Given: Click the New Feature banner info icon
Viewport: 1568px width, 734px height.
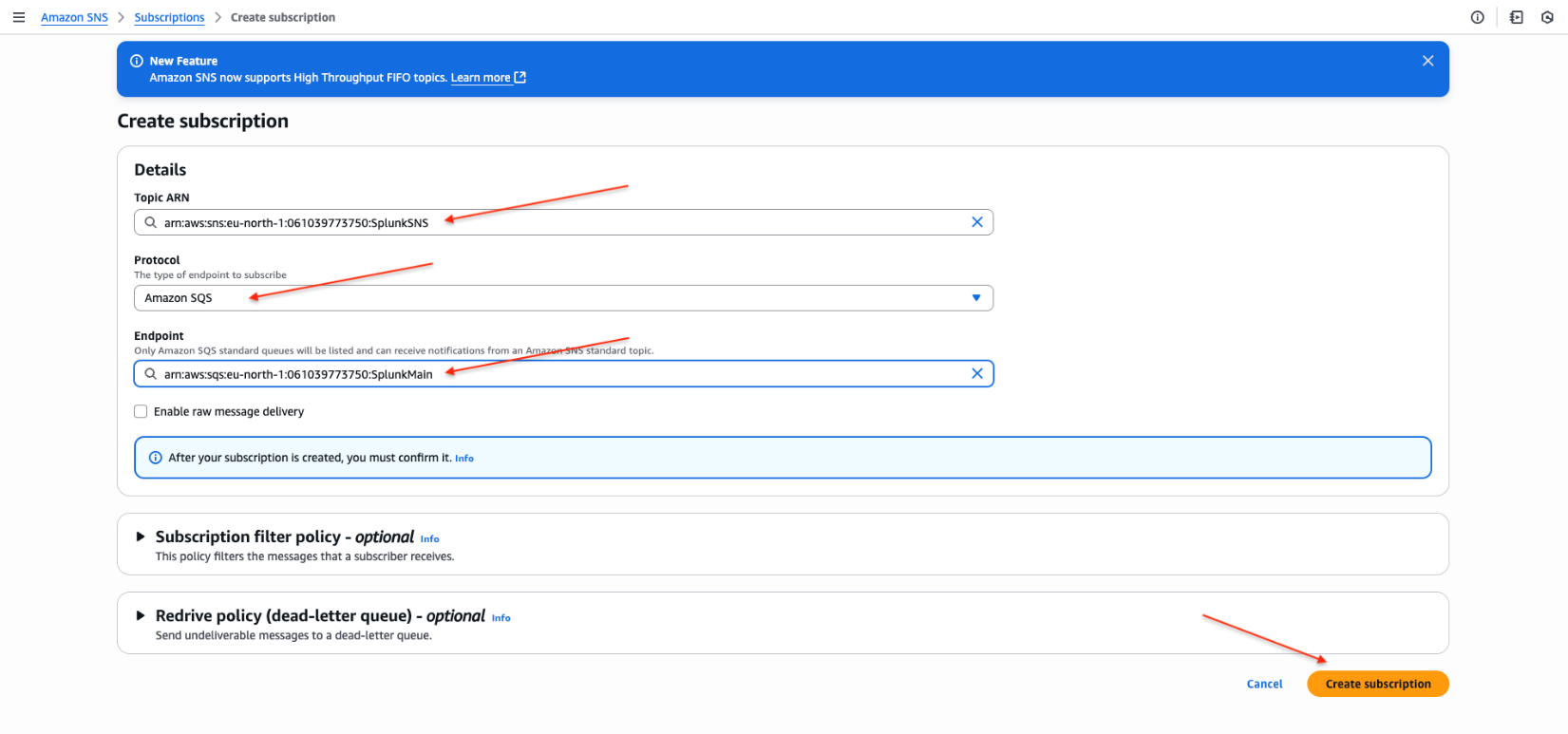Looking at the screenshot, I should pos(137,61).
